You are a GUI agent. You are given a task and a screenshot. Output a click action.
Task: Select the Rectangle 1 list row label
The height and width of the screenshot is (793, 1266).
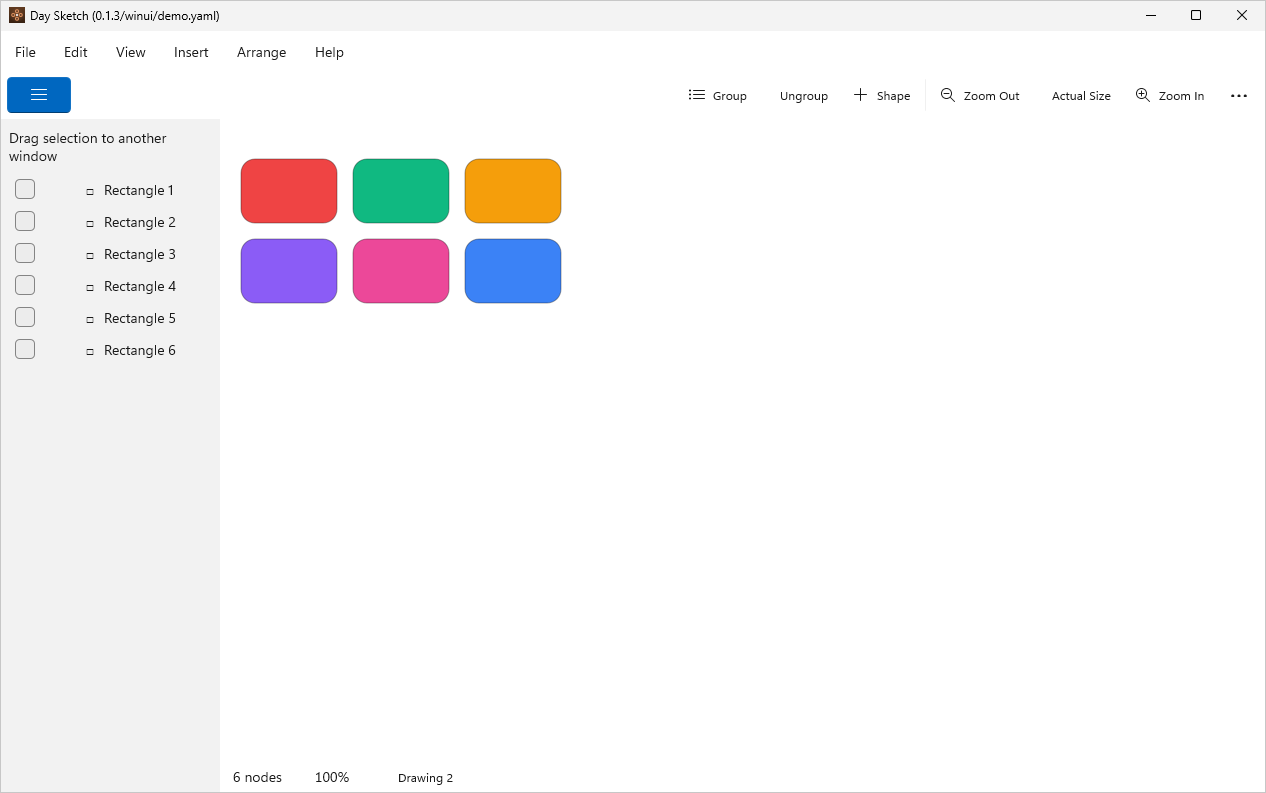[140, 190]
